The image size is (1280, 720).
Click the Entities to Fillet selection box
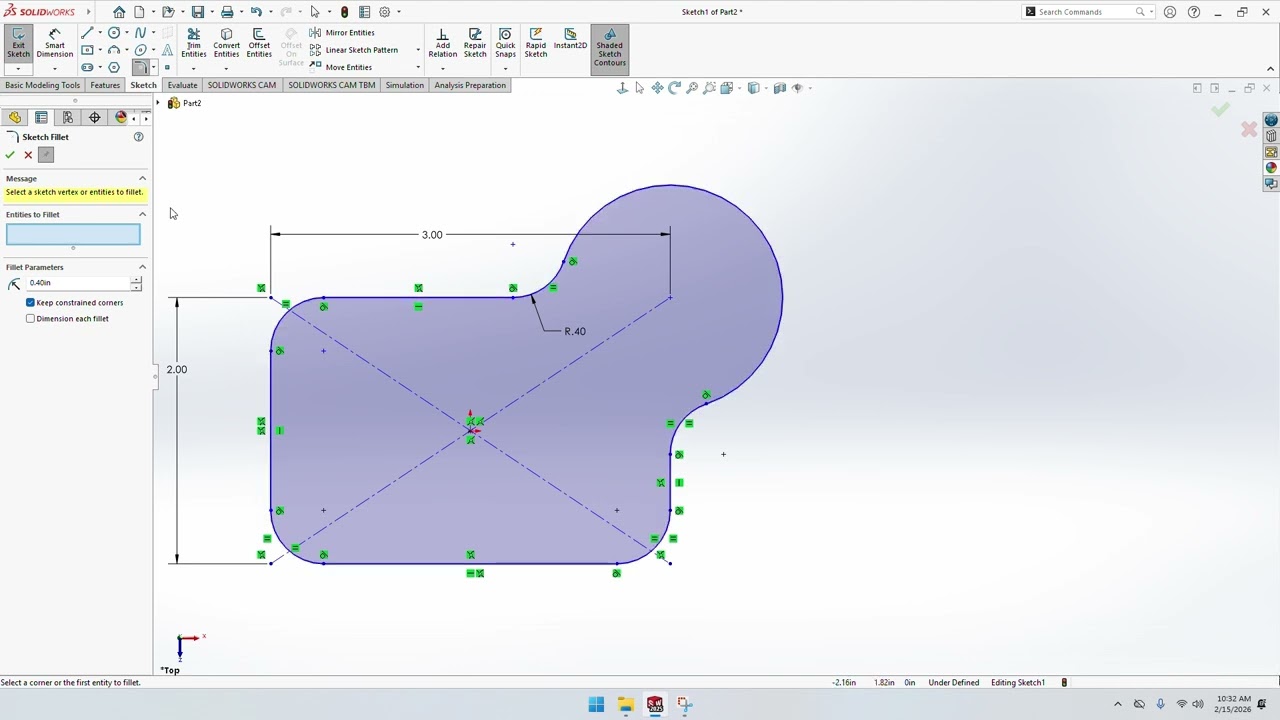73,234
